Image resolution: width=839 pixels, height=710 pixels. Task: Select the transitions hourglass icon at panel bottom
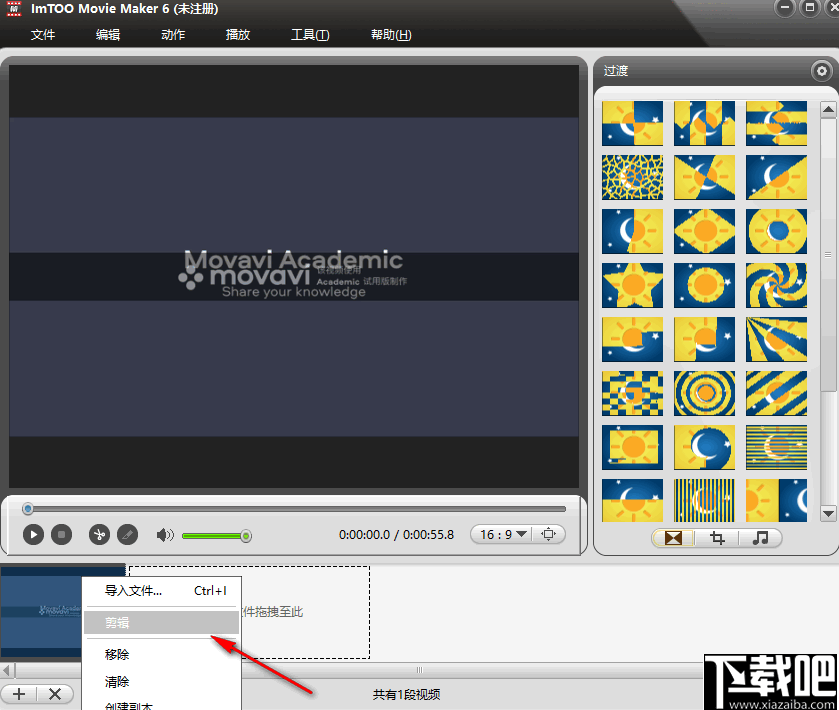(671, 538)
